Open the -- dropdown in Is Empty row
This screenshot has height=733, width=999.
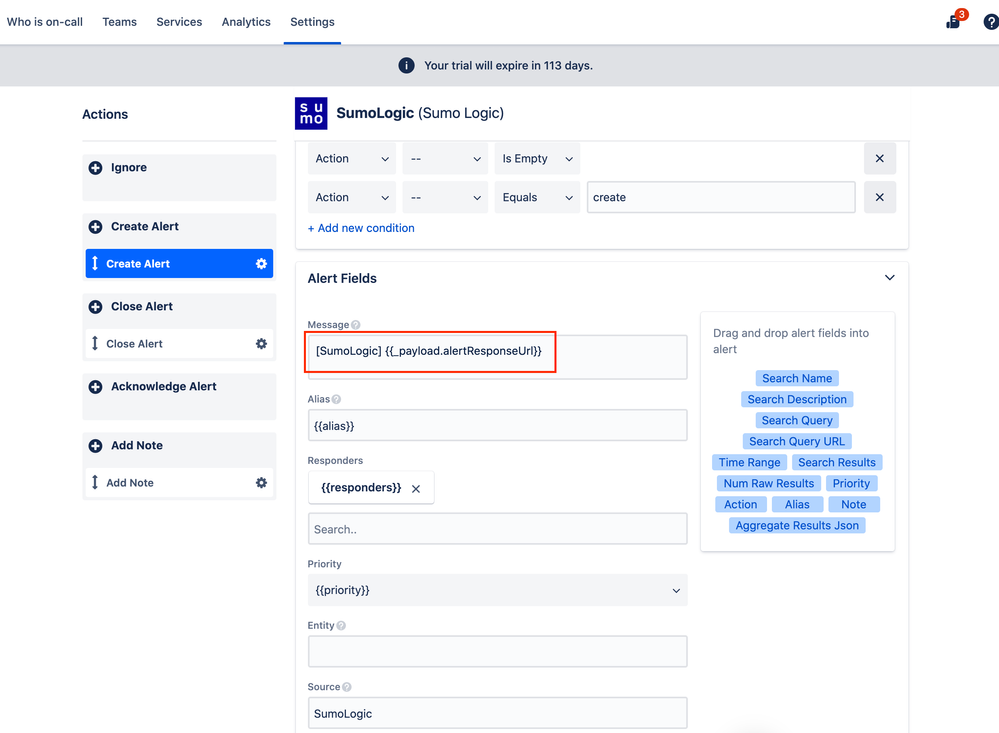pyautogui.click(x=445, y=159)
